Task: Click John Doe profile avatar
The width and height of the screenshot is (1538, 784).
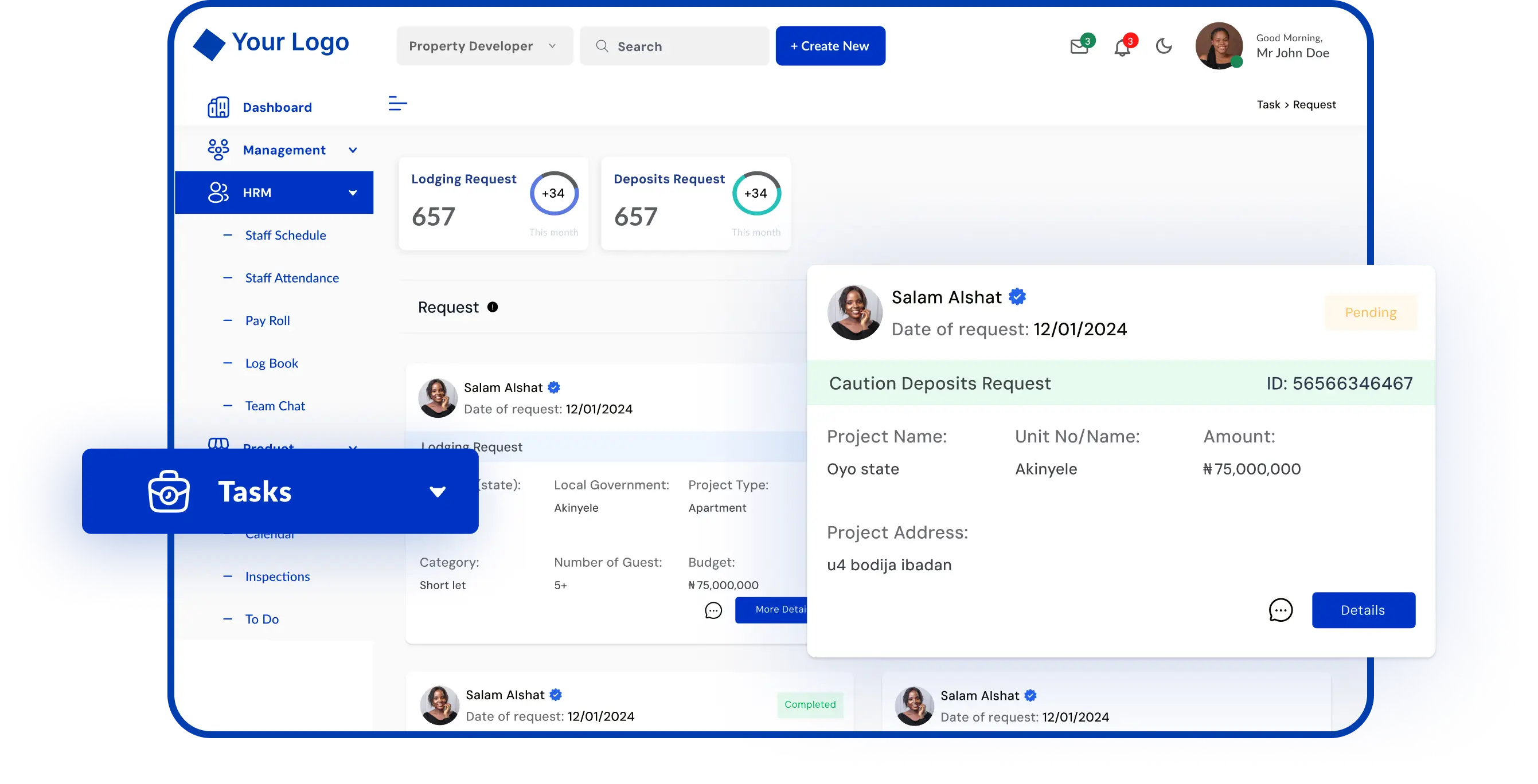Action: (x=1219, y=46)
